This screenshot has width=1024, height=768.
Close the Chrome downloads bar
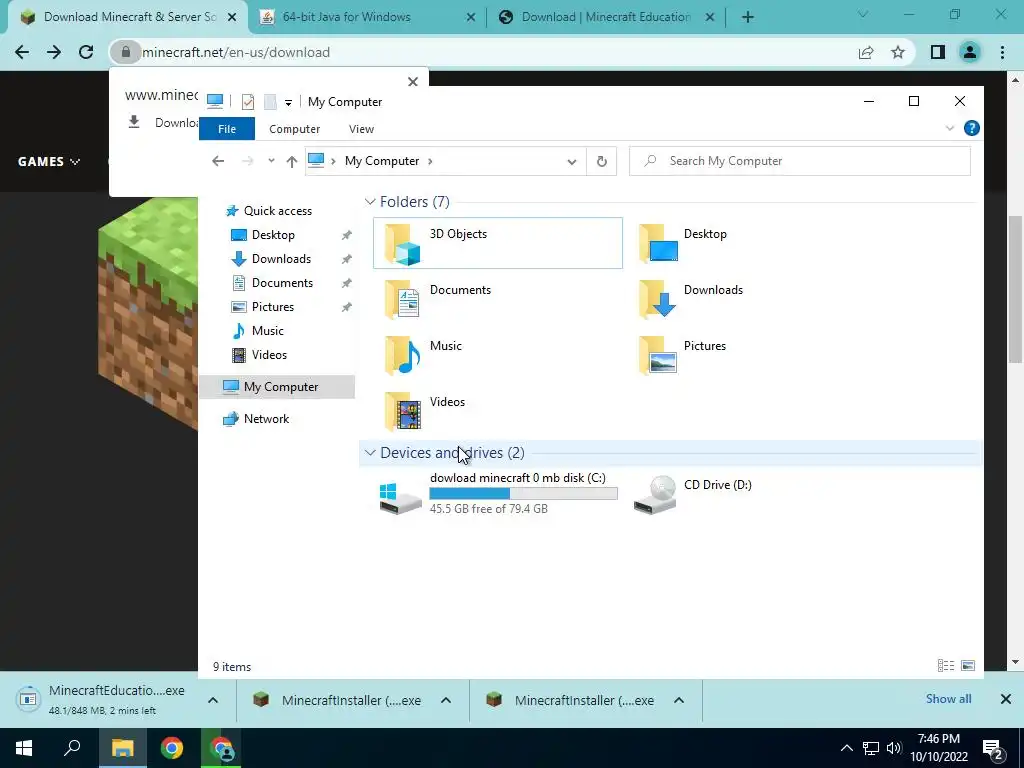click(1006, 699)
